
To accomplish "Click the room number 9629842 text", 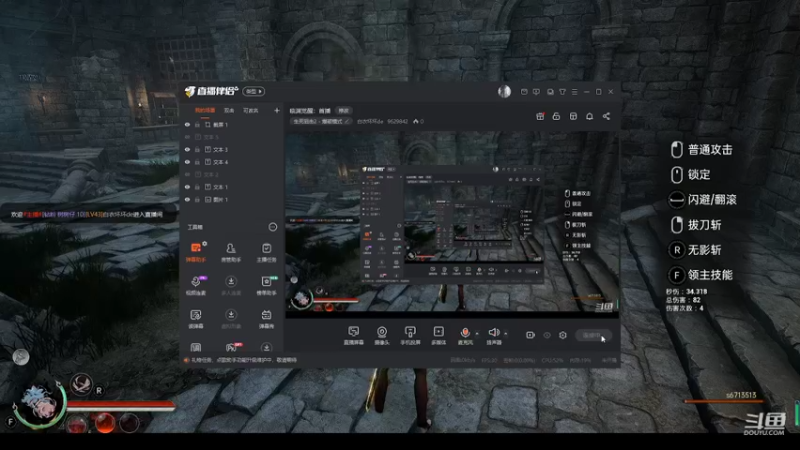I will click(x=397, y=121).
